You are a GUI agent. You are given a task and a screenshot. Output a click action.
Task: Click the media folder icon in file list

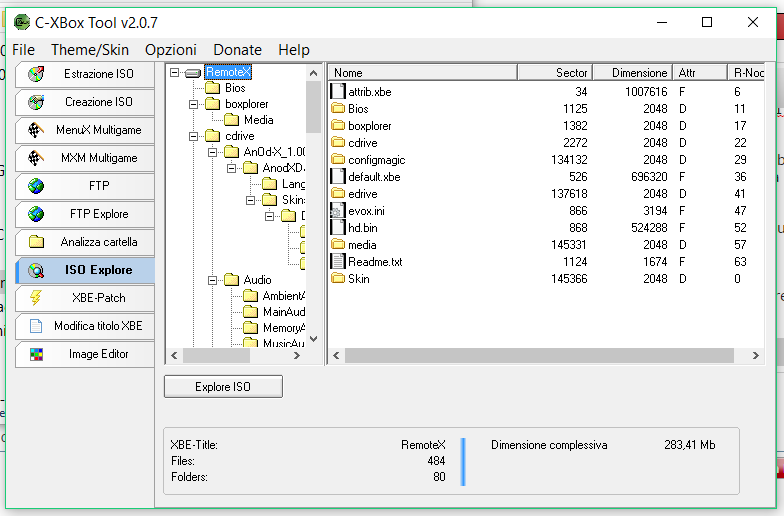coord(338,244)
